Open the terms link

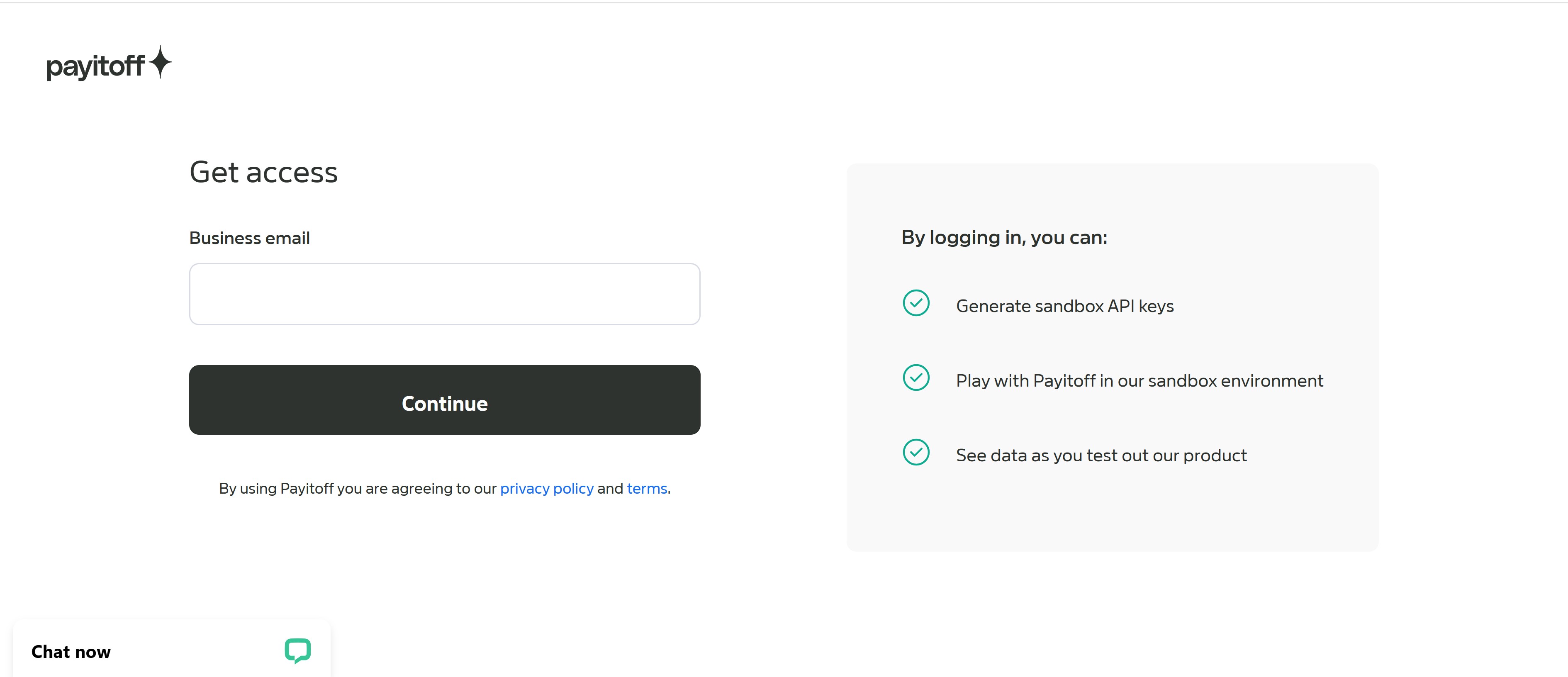coord(646,489)
